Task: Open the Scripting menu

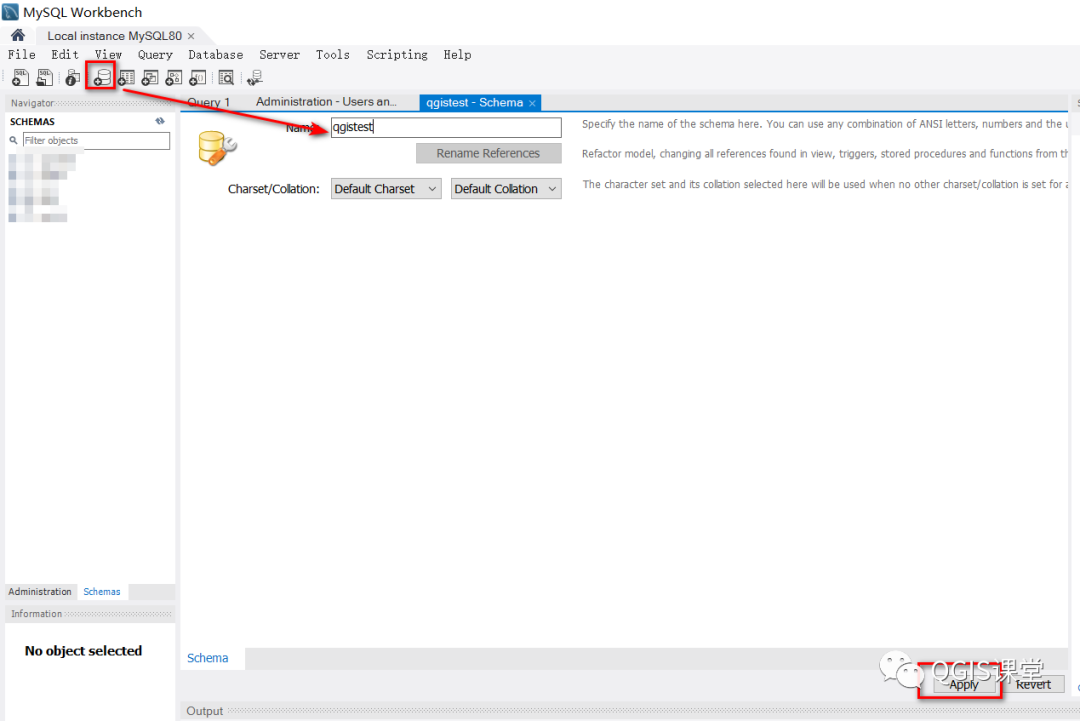Action: tap(397, 54)
